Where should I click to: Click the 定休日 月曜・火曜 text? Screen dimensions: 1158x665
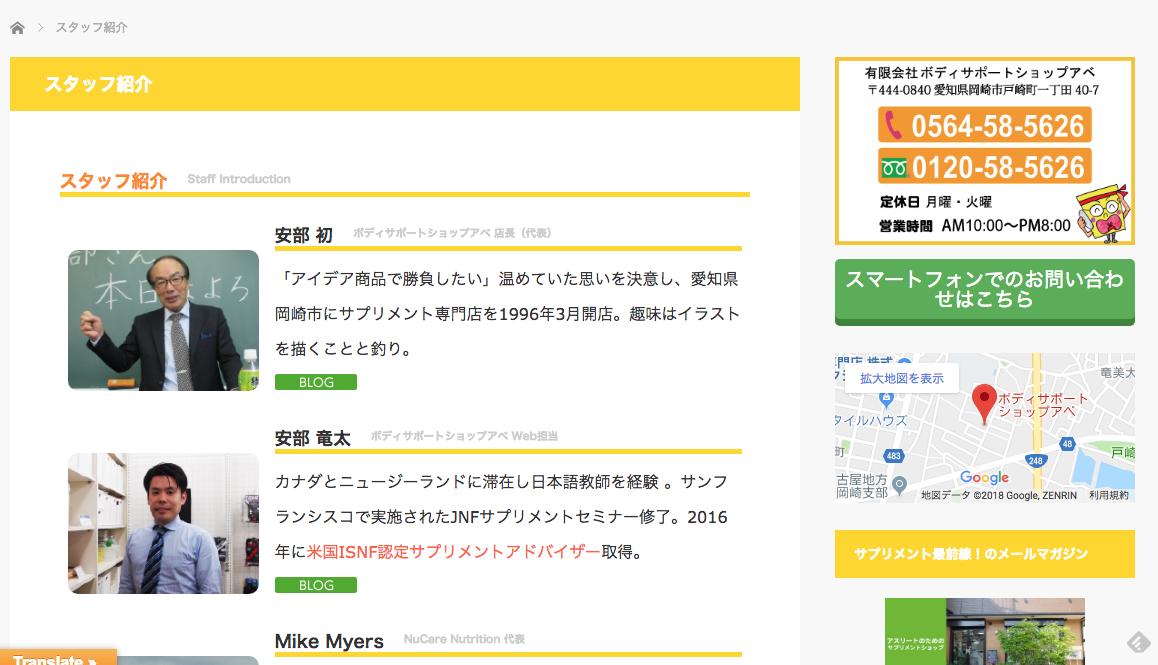[x=936, y=202]
